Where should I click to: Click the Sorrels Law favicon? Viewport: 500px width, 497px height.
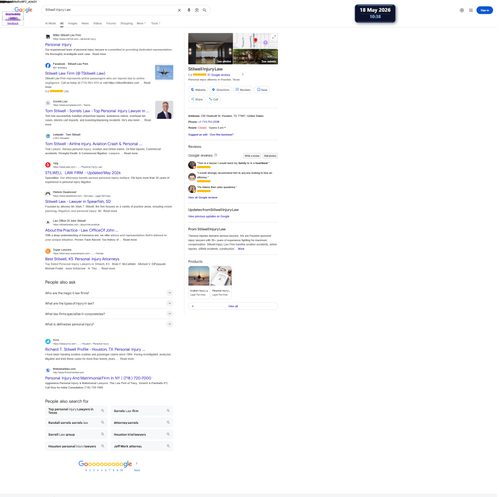click(48, 103)
